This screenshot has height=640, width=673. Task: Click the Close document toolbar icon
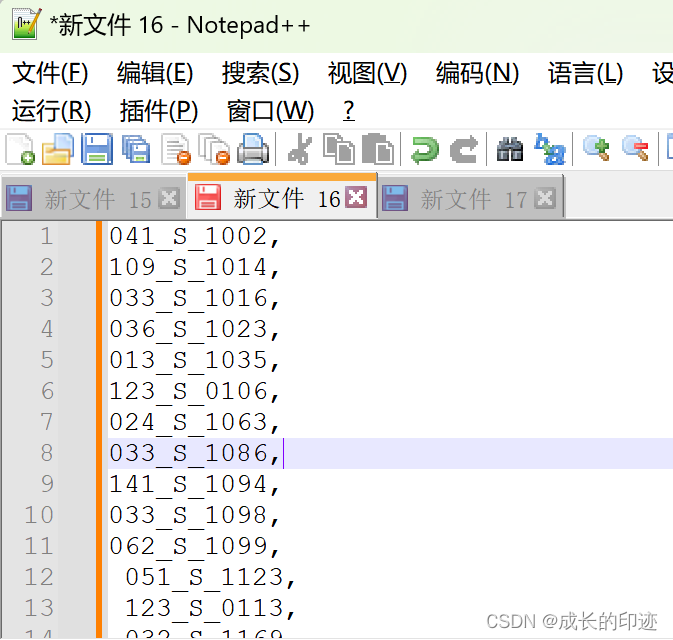pyautogui.click(x=176, y=149)
